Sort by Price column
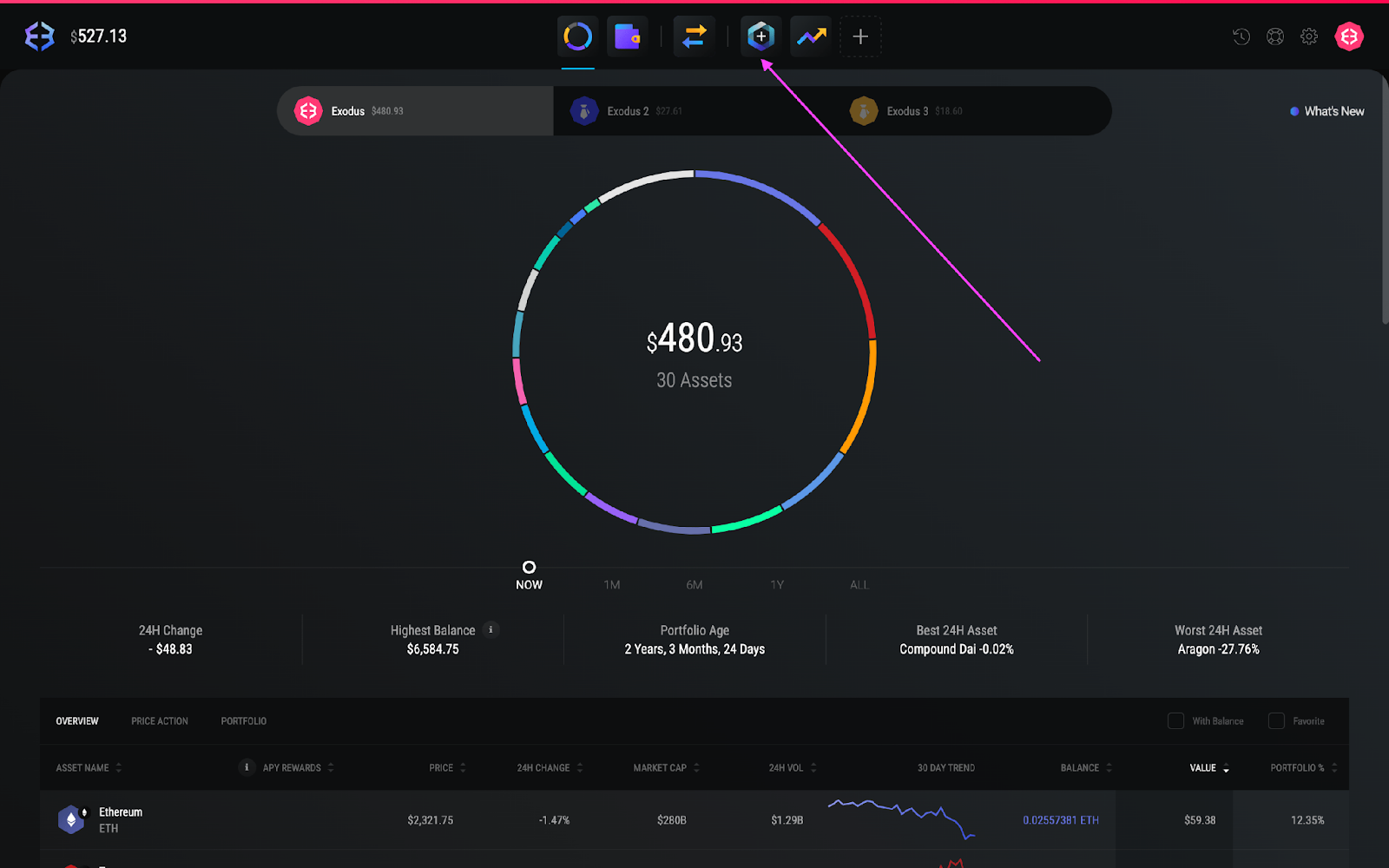1389x868 pixels. (x=448, y=768)
